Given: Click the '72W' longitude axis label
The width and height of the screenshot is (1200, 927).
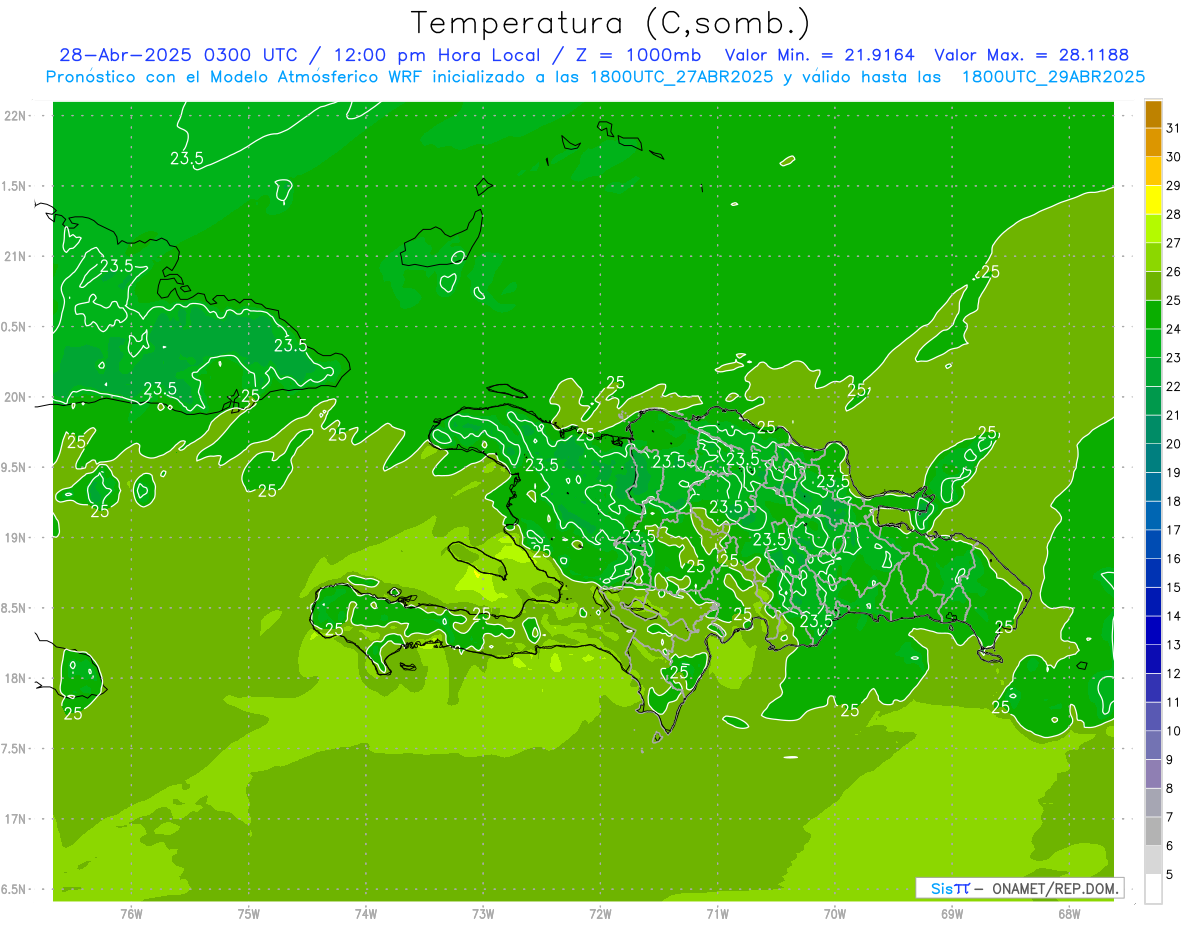Looking at the screenshot, I should coord(600,914).
